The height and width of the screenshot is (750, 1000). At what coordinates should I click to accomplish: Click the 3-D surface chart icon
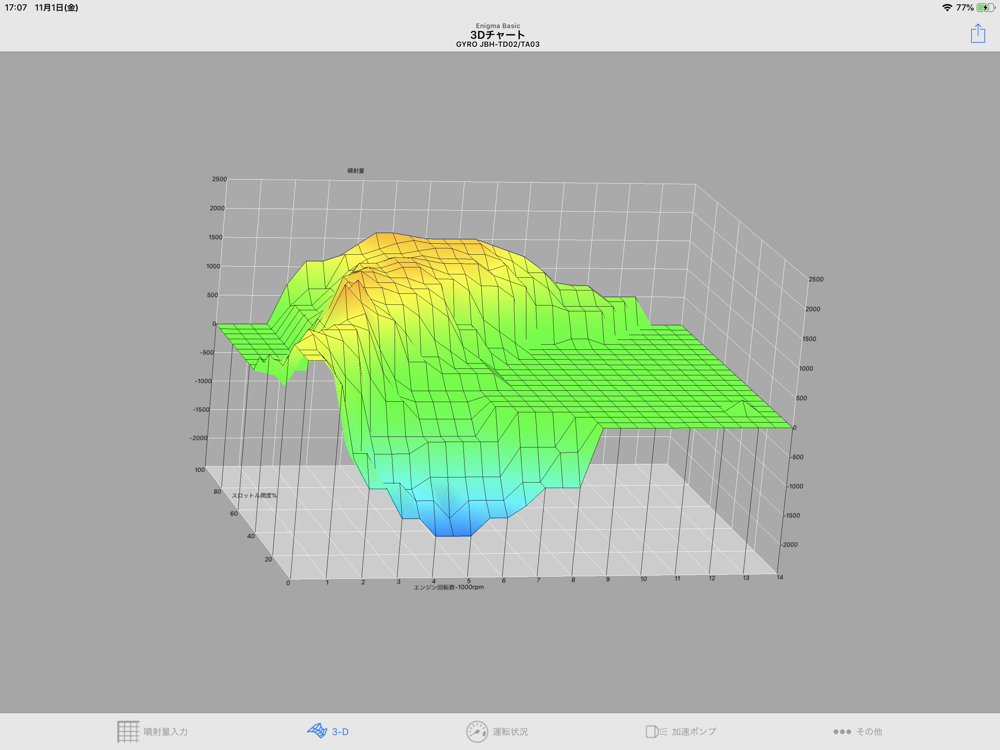coord(316,731)
